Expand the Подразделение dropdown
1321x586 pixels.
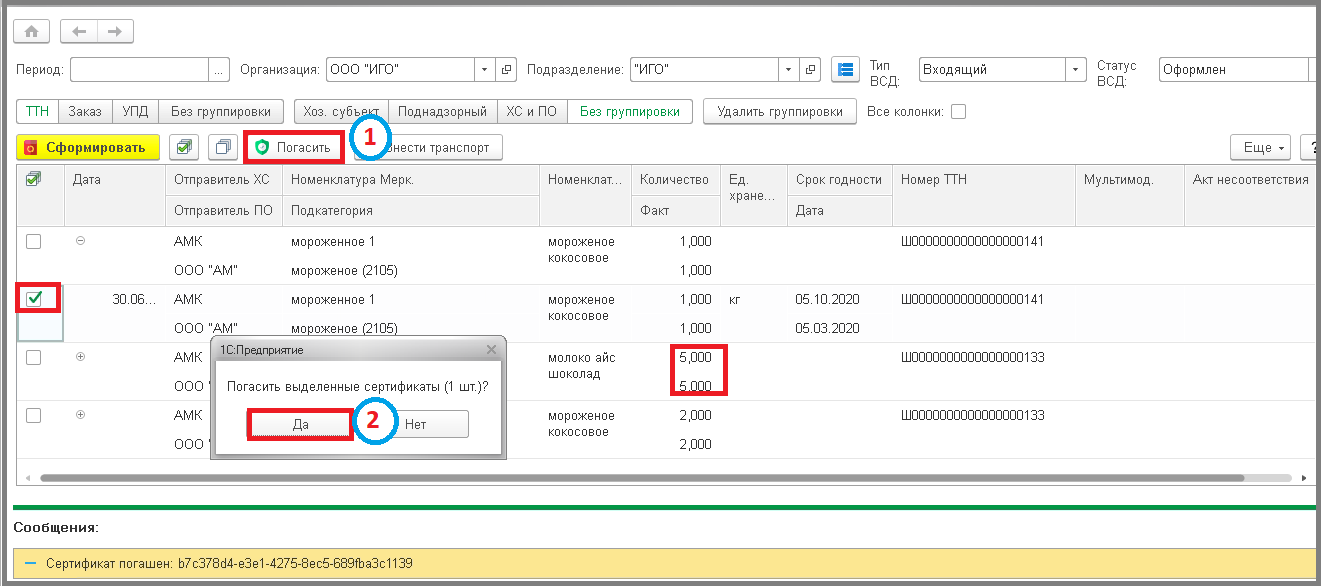point(790,69)
